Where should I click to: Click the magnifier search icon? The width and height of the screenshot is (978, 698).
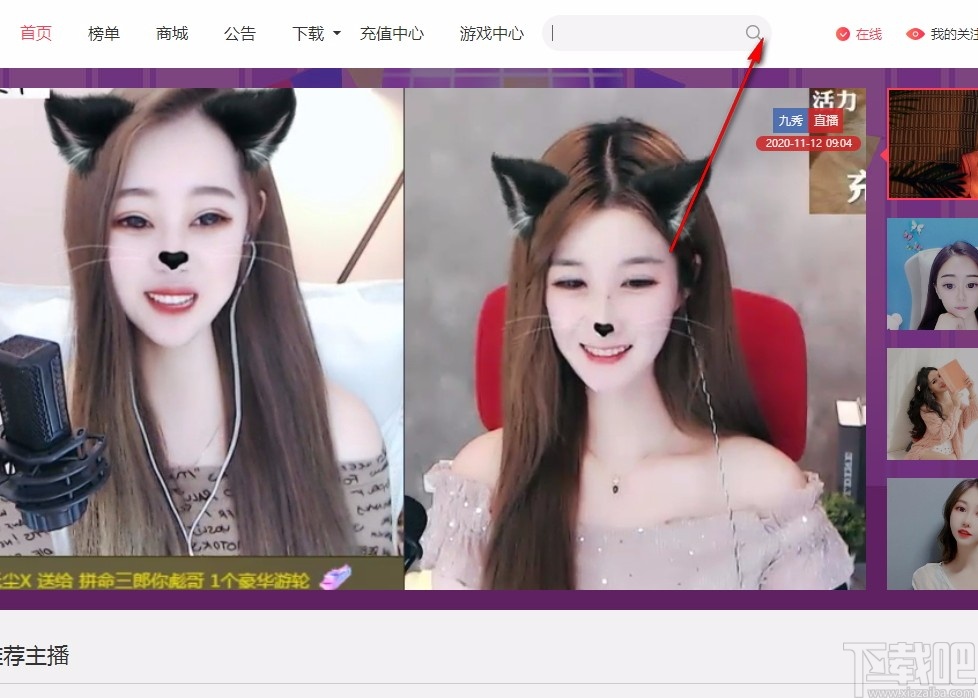753,32
